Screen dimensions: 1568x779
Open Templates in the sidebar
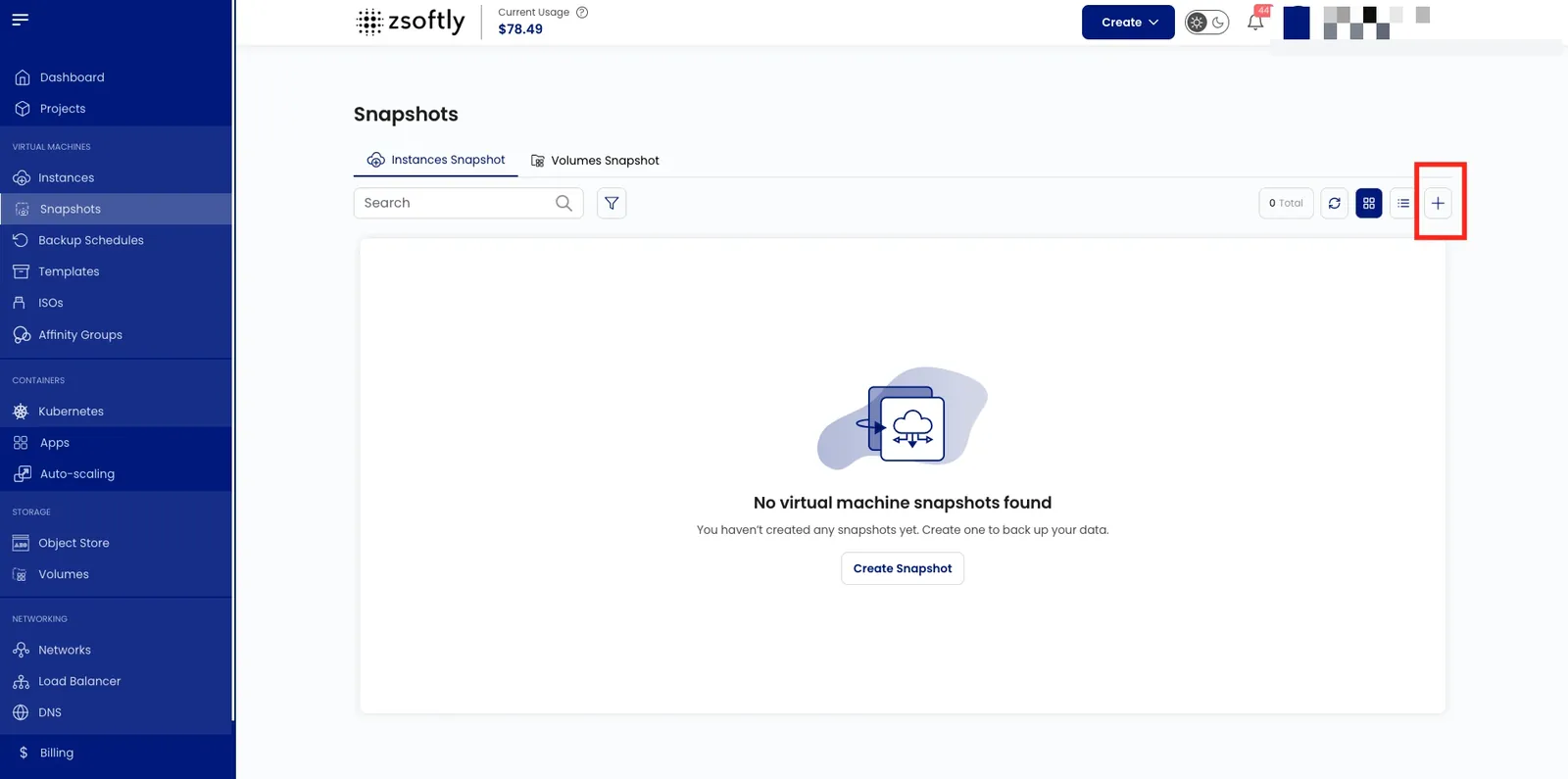[116, 271]
